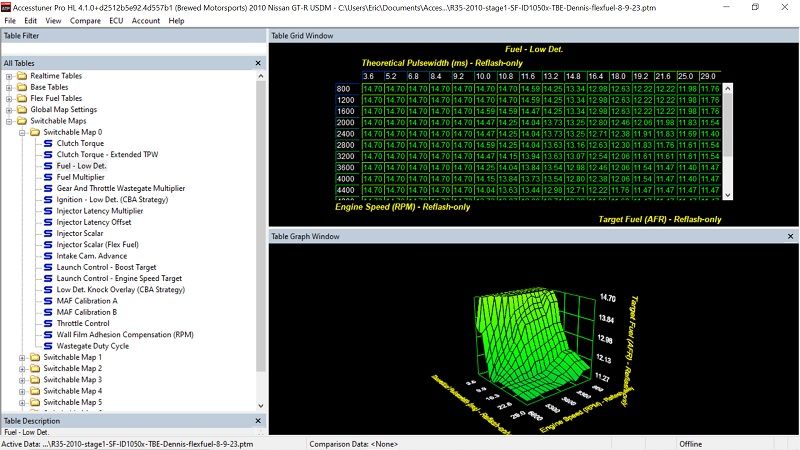The height and width of the screenshot is (450, 800).
Task: Click the Base Tables folder icon
Action: [x=21, y=87]
